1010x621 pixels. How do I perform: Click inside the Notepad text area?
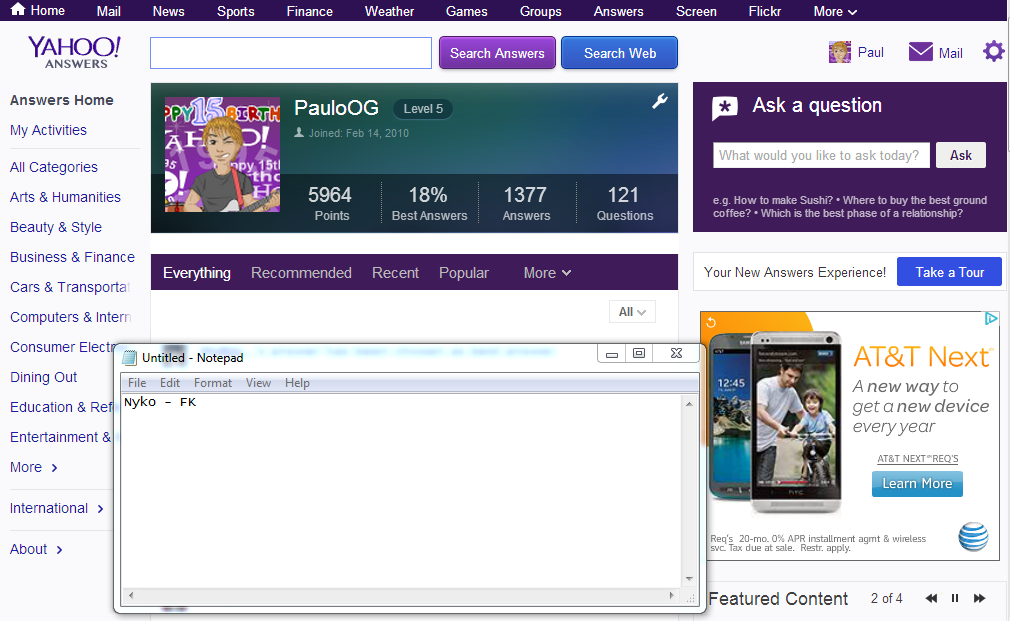(401, 490)
